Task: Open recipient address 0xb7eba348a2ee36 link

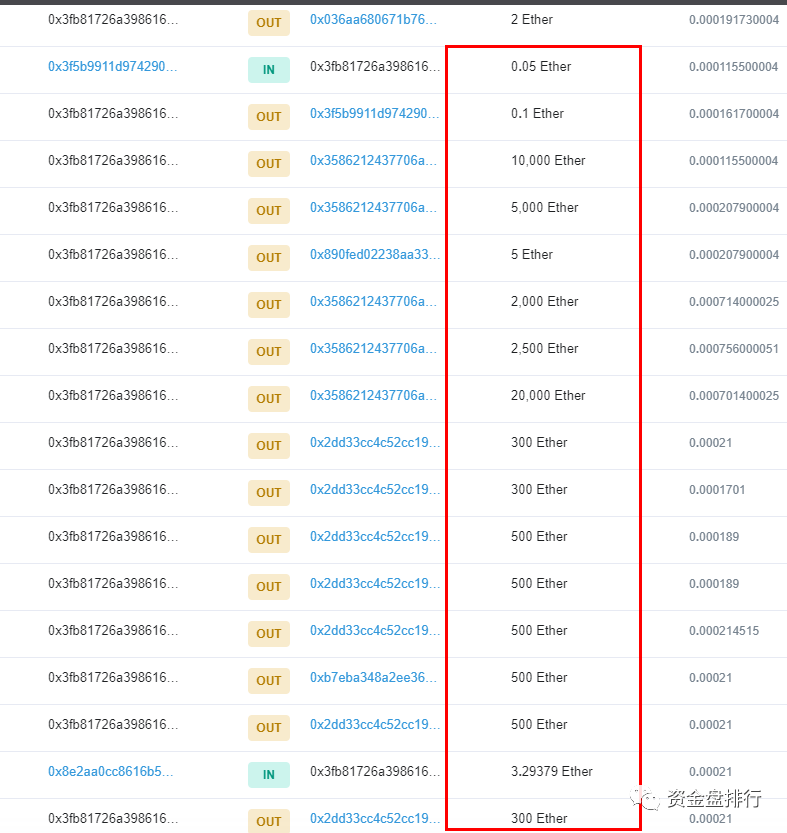Action: [374, 678]
